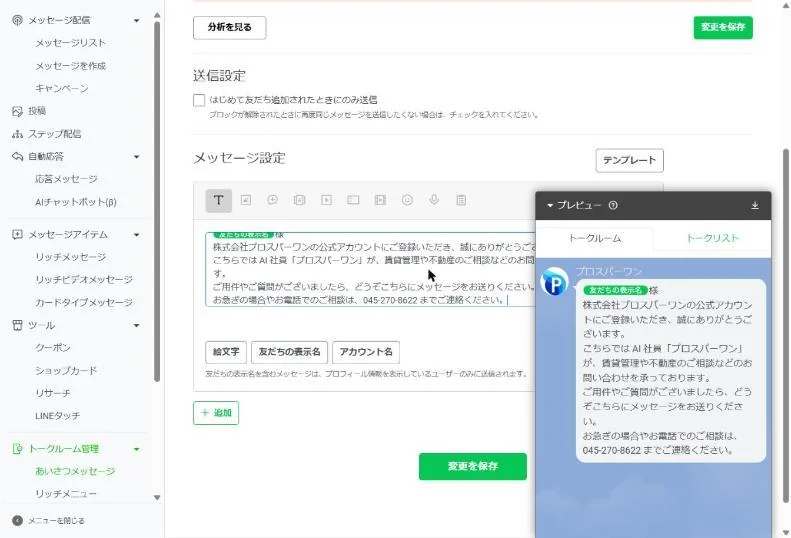791x538 pixels.
Task: Collapse the メッセージ配信 section arrow
Action: (x=136, y=21)
